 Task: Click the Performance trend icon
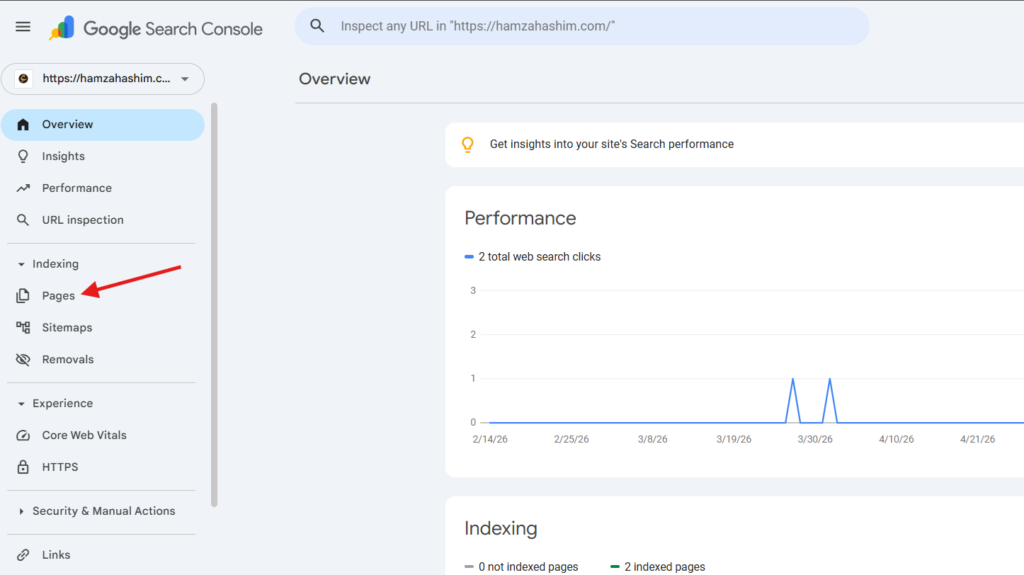tap(23, 188)
